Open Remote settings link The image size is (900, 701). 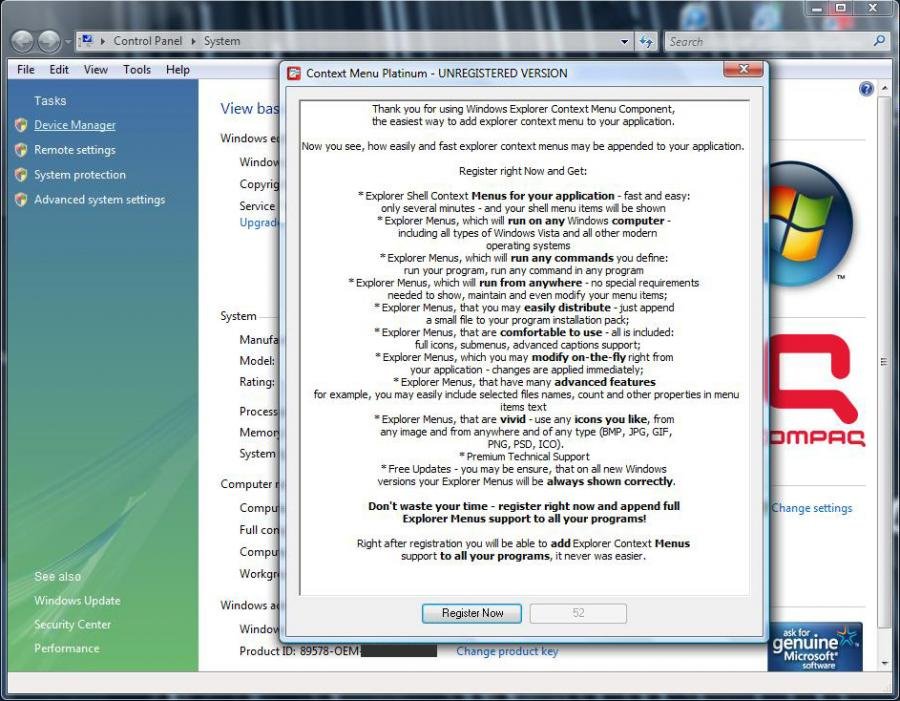(75, 150)
